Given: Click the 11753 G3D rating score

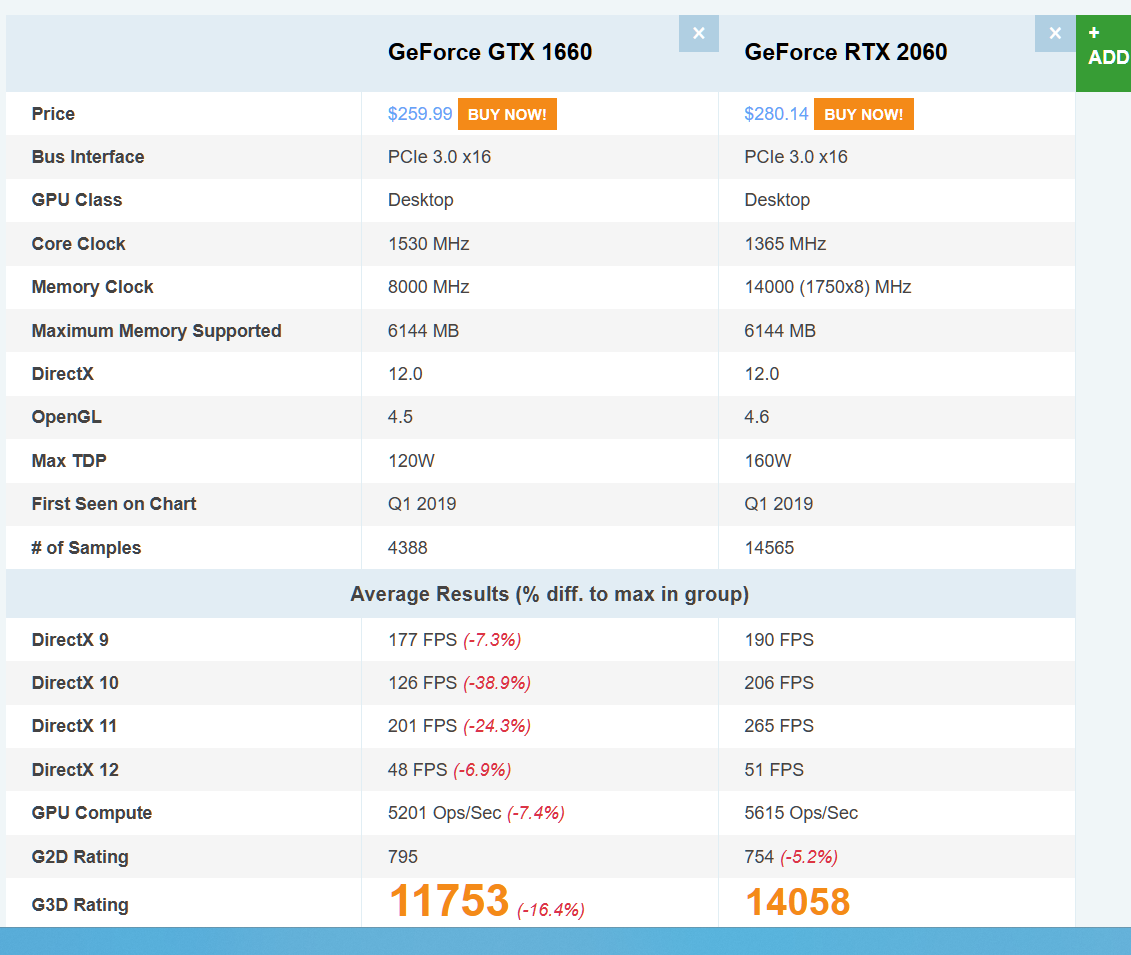Looking at the screenshot, I should point(449,901).
